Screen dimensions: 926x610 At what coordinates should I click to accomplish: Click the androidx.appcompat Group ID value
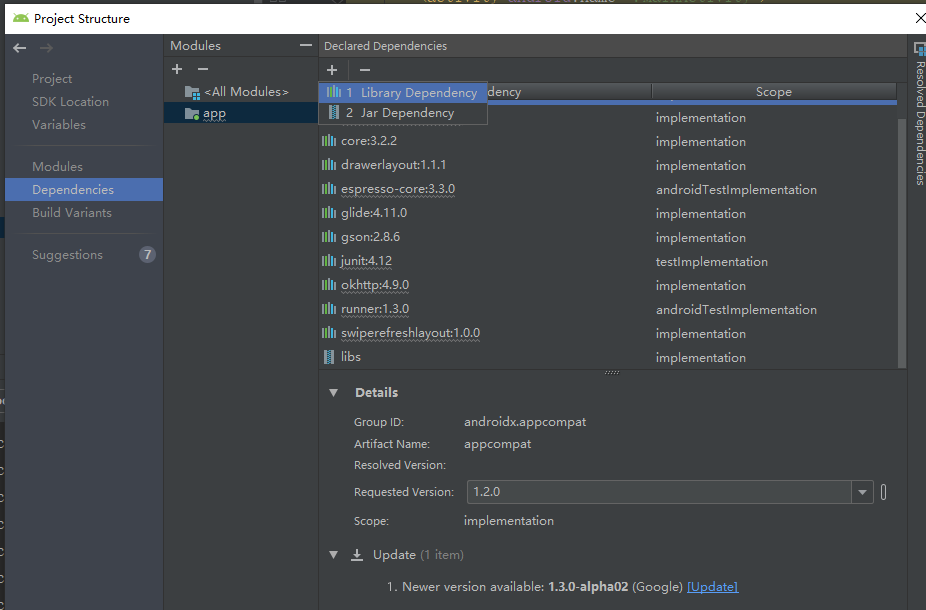click(x=525, y=422)
